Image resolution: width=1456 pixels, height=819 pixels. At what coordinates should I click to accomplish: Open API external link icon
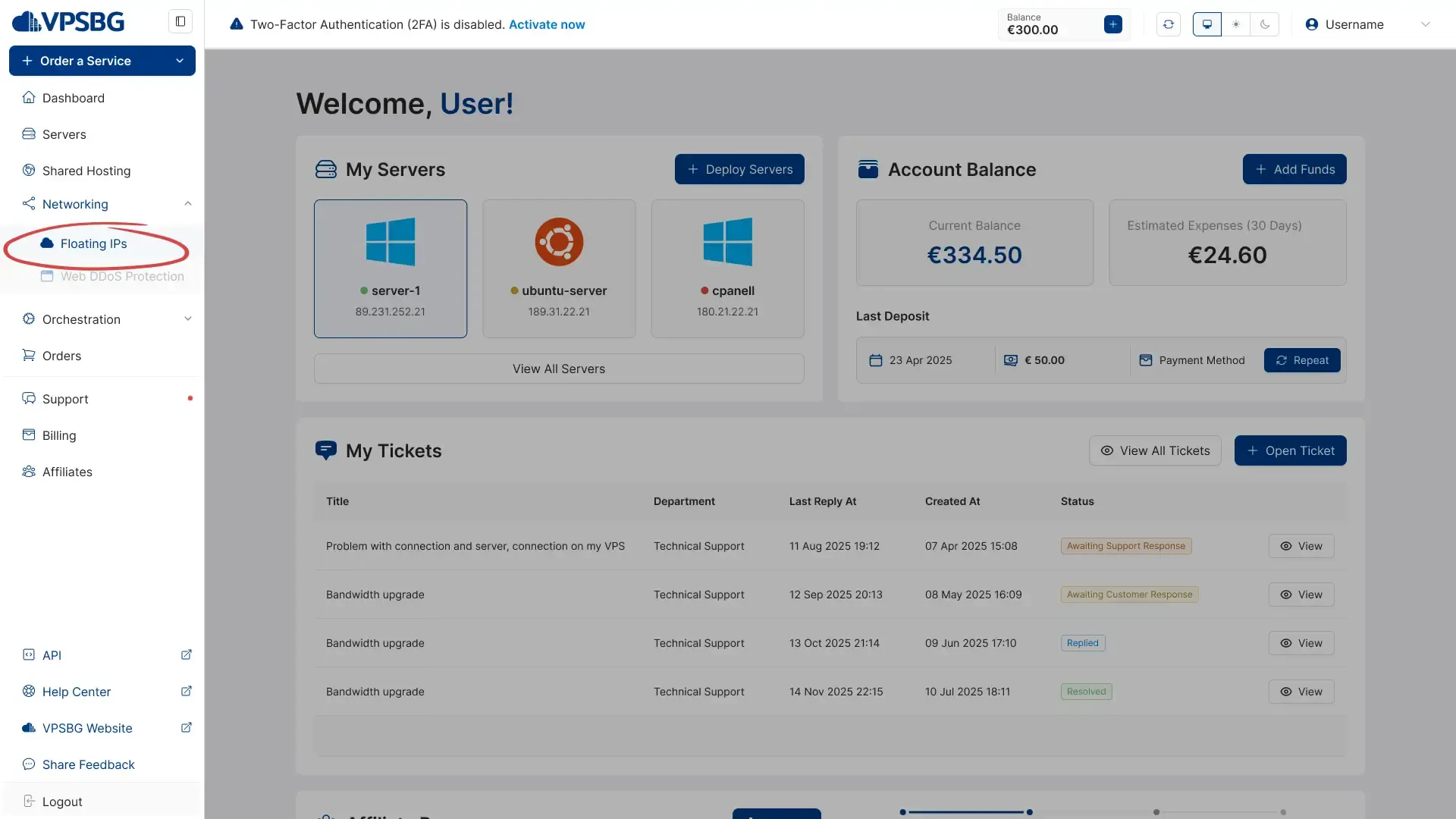click(187, 654)
